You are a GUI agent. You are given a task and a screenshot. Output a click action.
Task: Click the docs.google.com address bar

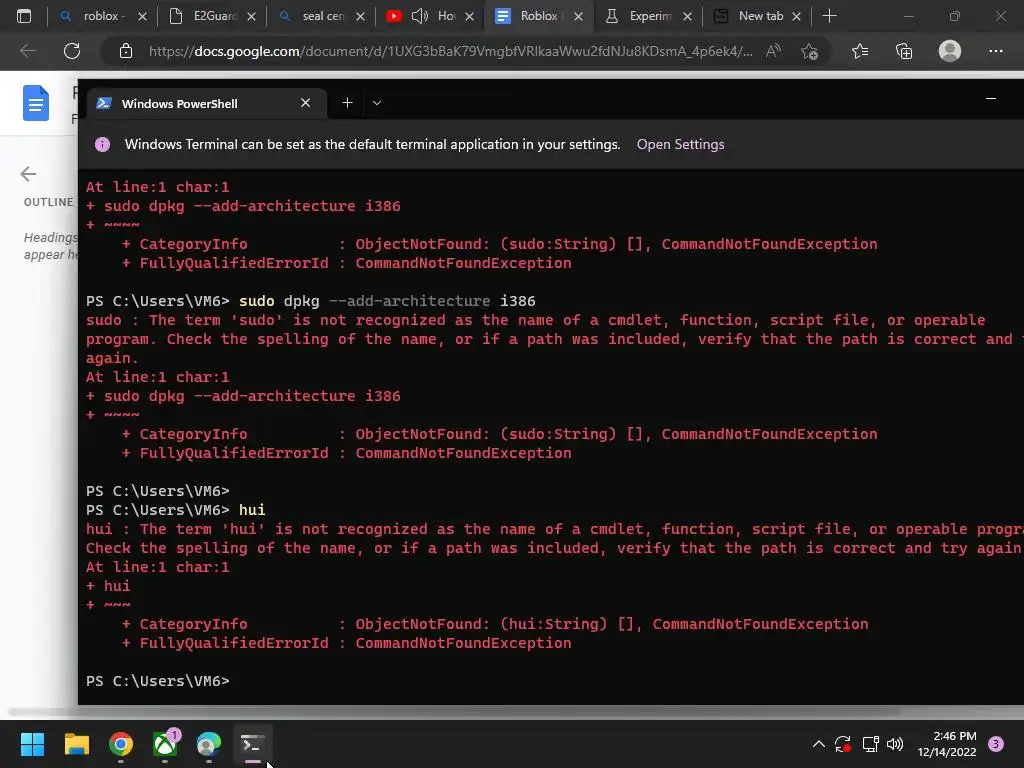tap(451, 51)
